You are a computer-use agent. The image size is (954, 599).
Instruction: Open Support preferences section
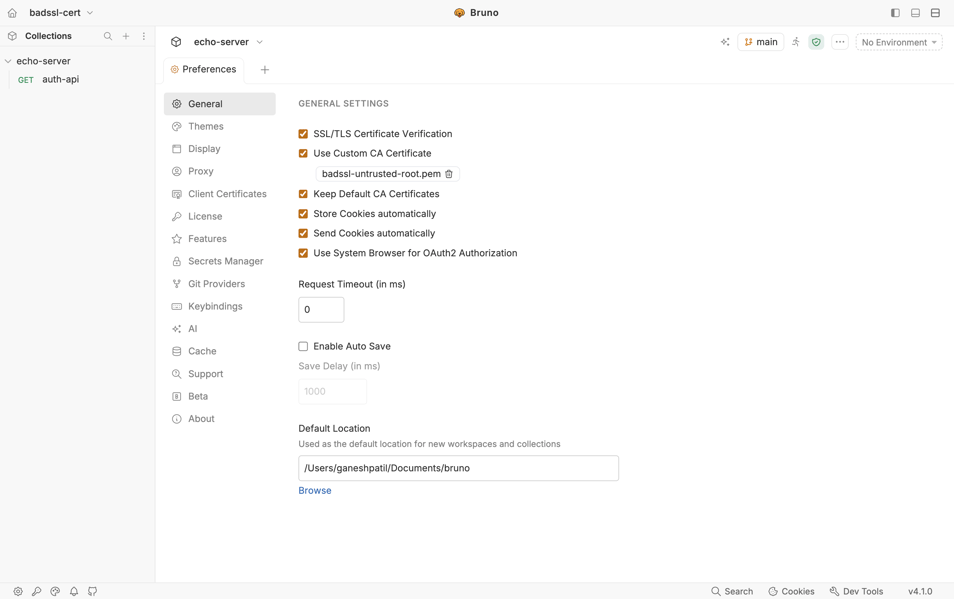click(x=220, y=374)
